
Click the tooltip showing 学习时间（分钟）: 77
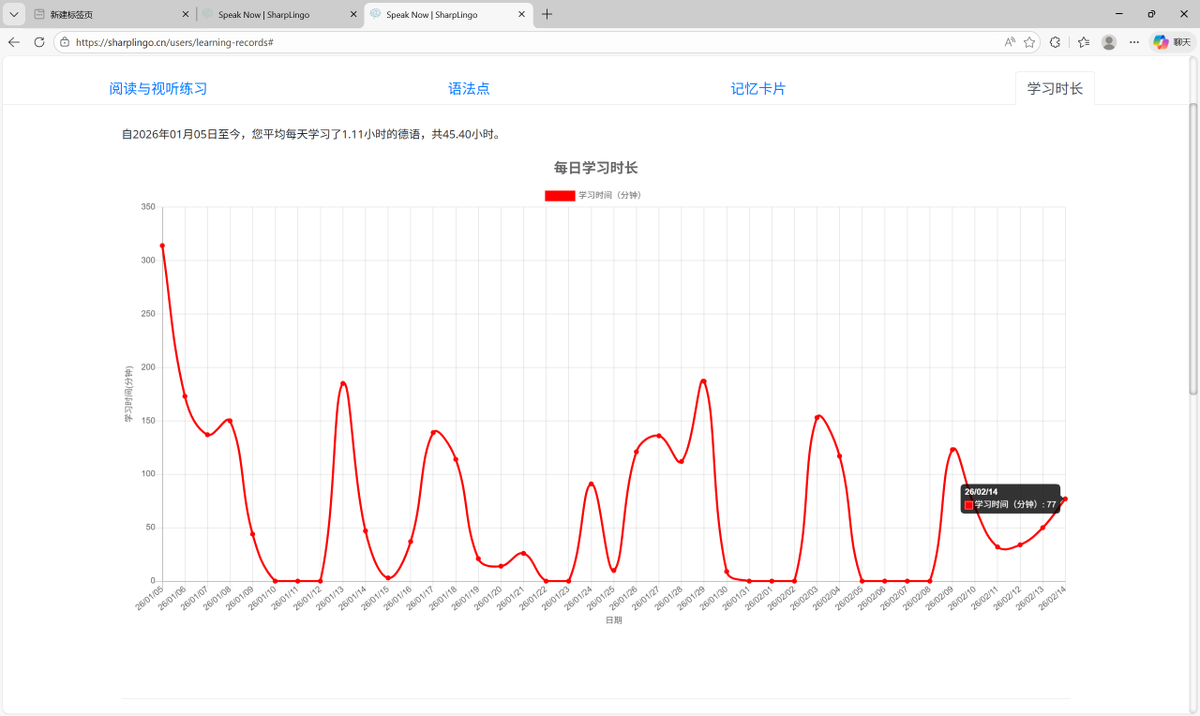(x=1010, y=498)
